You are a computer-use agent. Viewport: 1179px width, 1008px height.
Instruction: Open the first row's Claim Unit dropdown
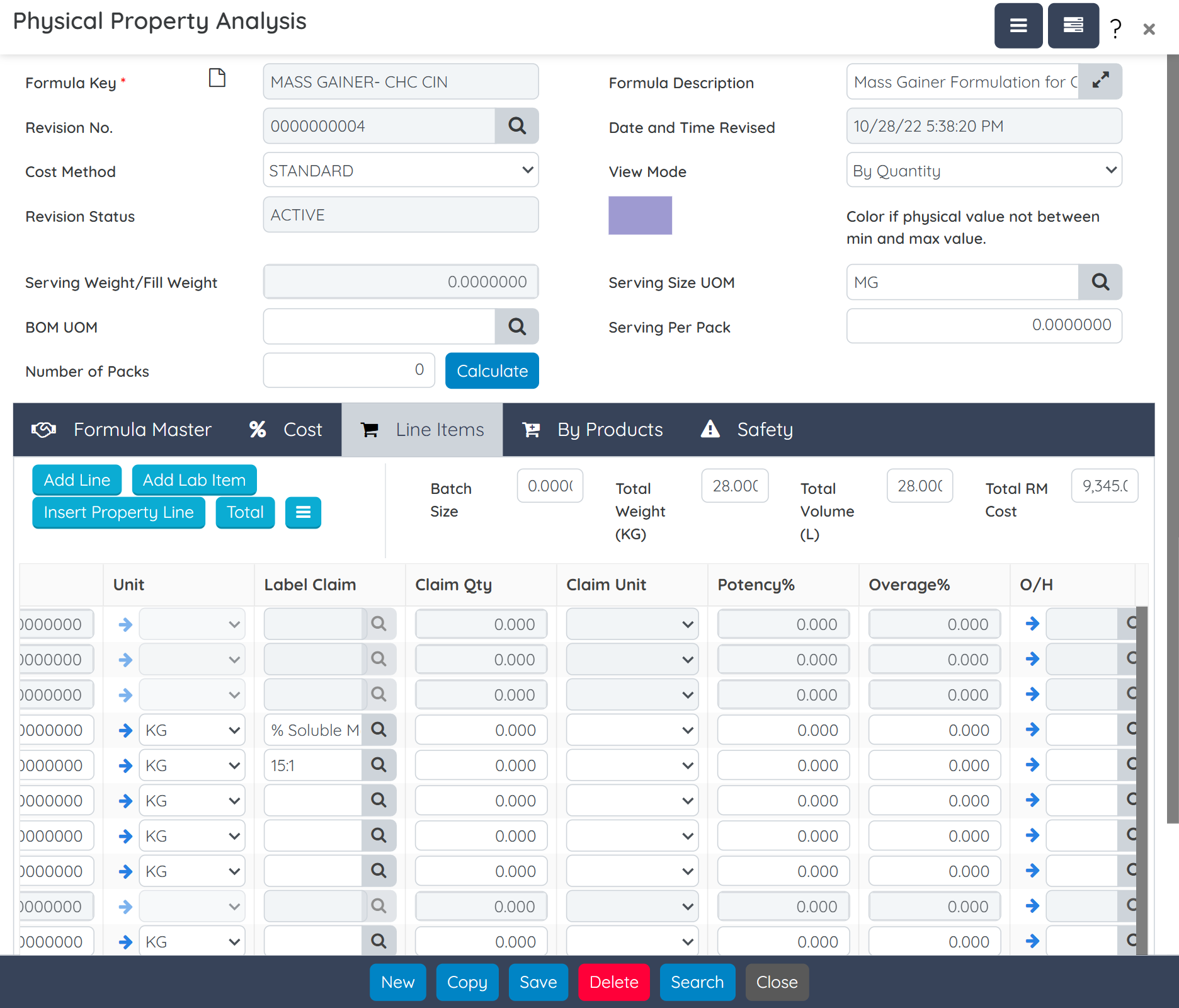coord(632,624)
